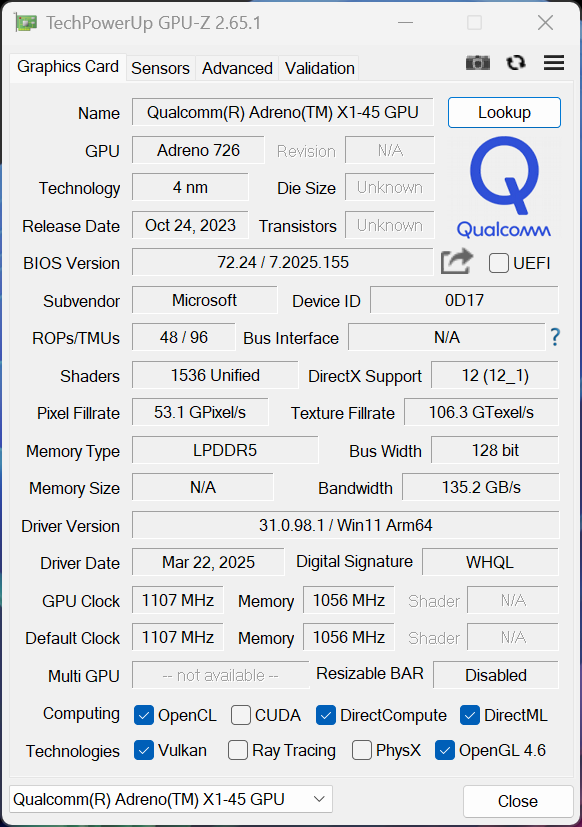Toggle the Vulkan checkbox

click(144, 750)
